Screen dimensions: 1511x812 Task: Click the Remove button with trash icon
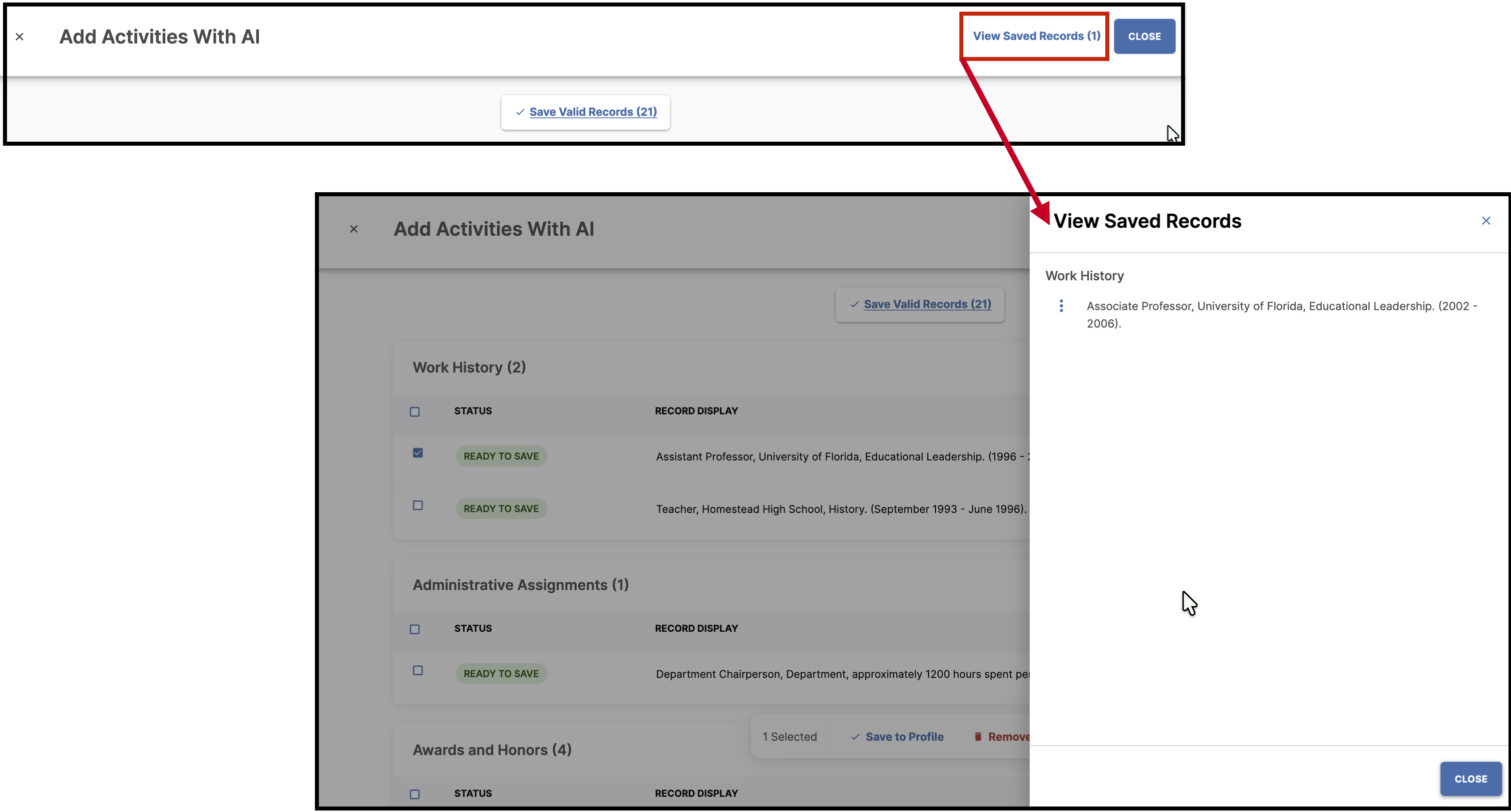tap(1002, 736)
